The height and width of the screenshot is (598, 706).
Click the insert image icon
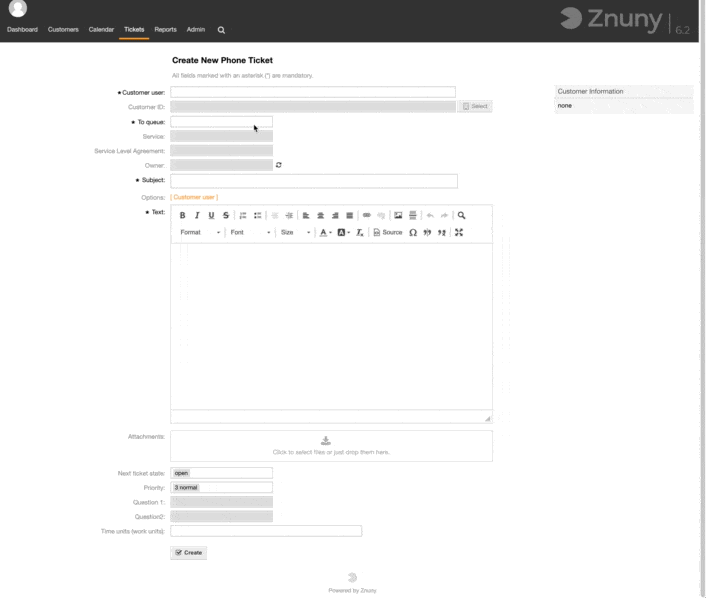point(398,215)
